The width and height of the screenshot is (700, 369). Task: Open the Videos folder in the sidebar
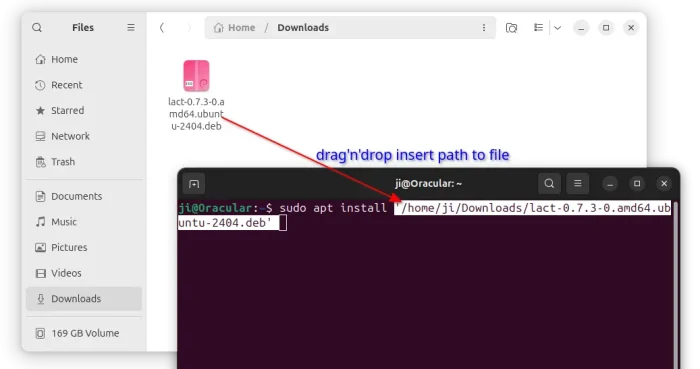pos(84,273)
